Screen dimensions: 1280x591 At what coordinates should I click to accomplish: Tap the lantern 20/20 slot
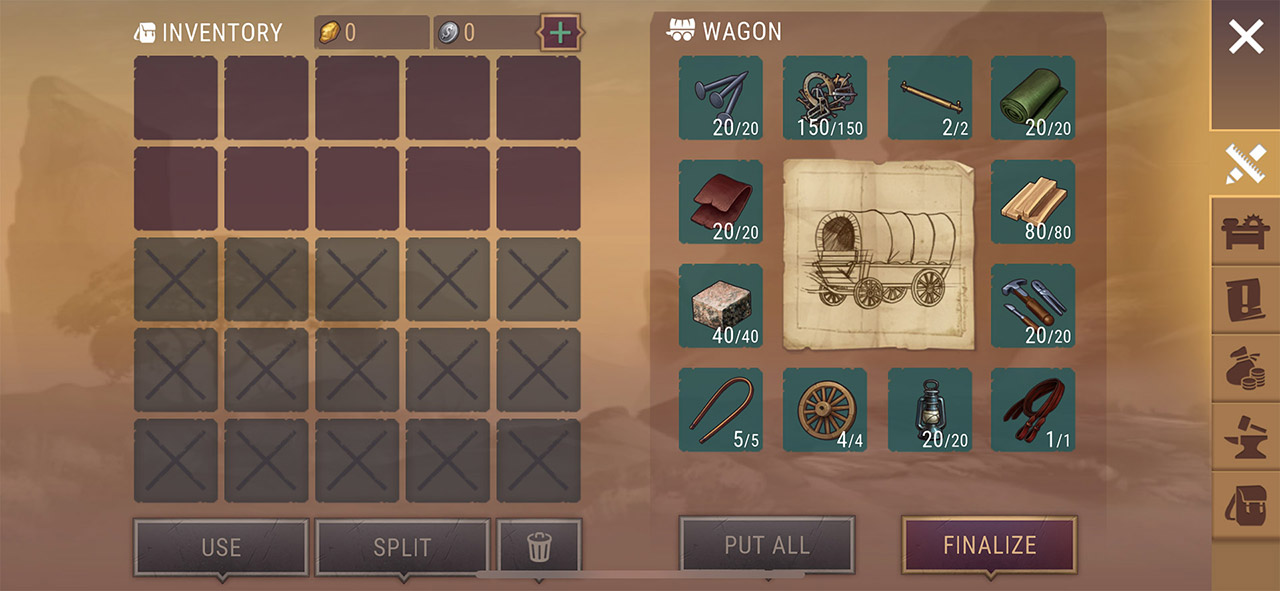coord(929,409)
